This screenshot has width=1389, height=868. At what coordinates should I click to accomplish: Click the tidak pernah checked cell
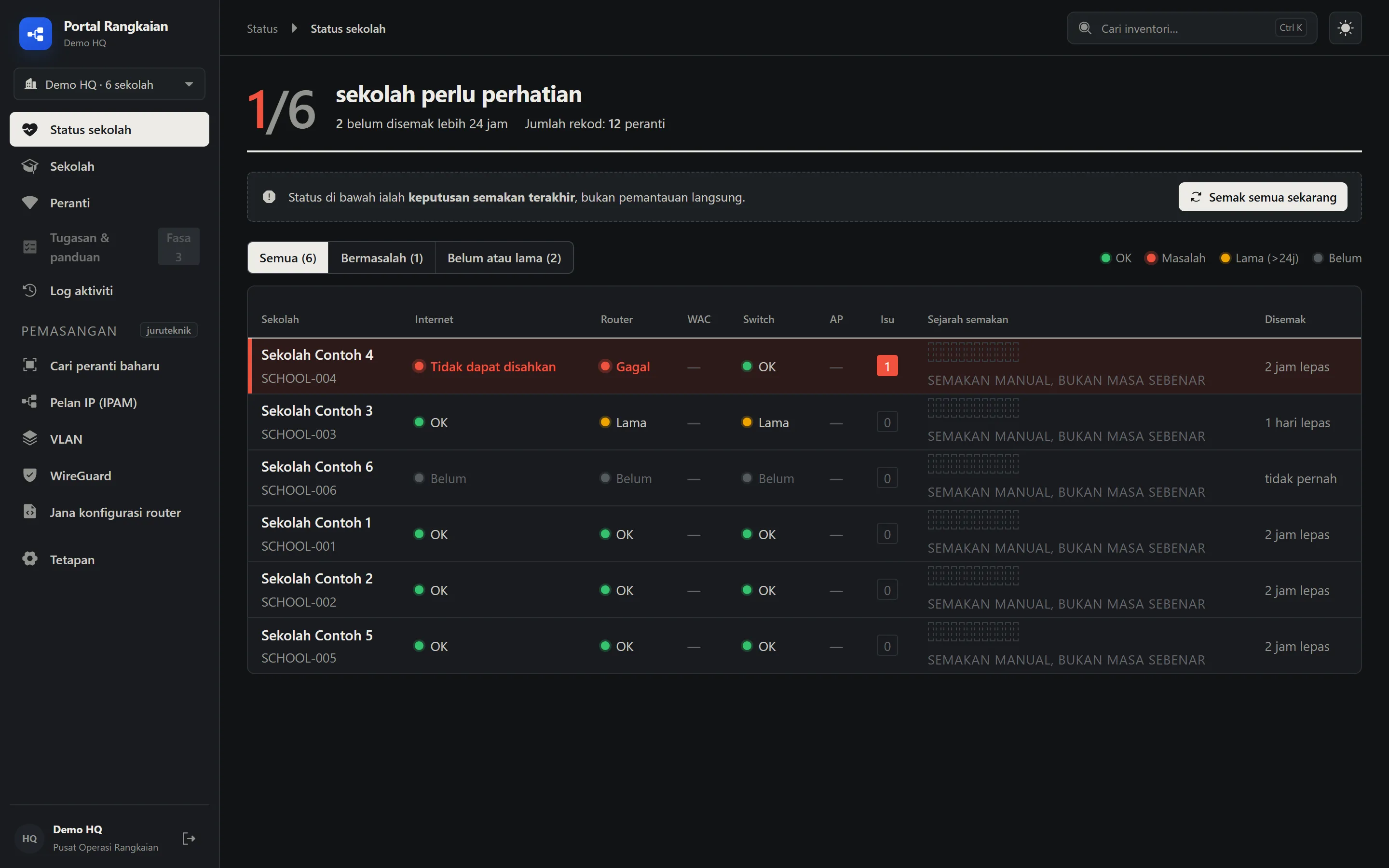point(1301,478)
